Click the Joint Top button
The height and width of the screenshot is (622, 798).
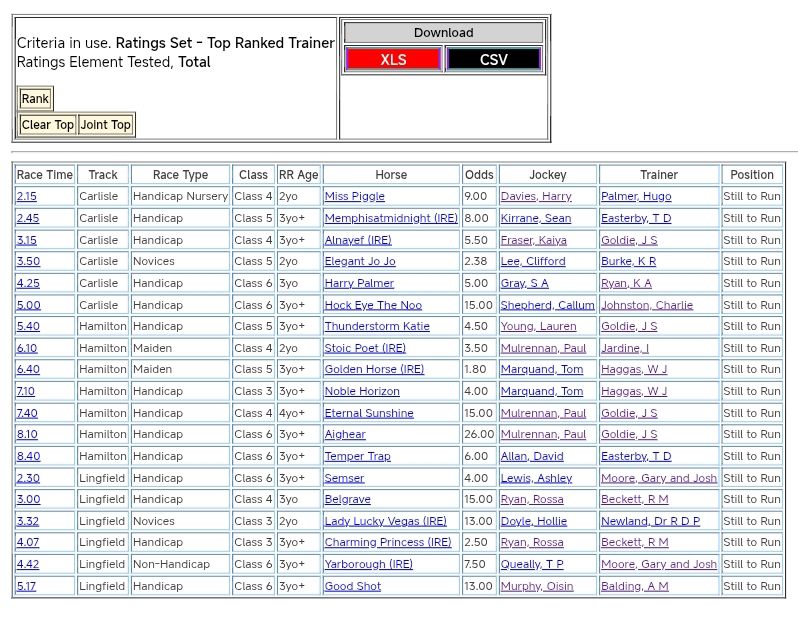pyautogui.click(x=106, y=125)
